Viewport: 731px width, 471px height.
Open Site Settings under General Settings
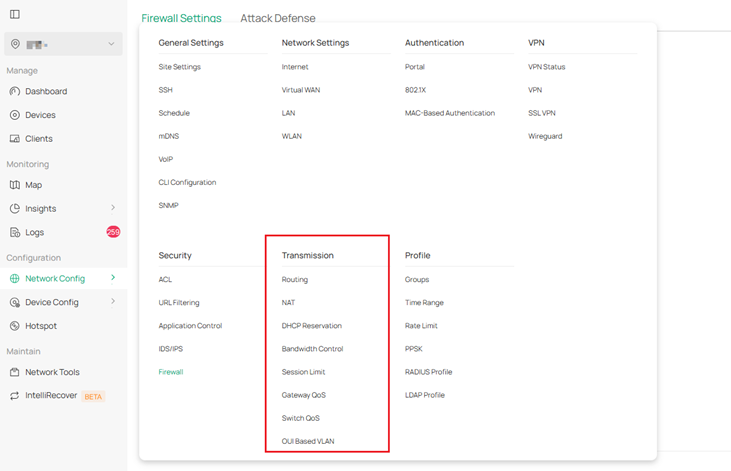click(x=179, y=67)
